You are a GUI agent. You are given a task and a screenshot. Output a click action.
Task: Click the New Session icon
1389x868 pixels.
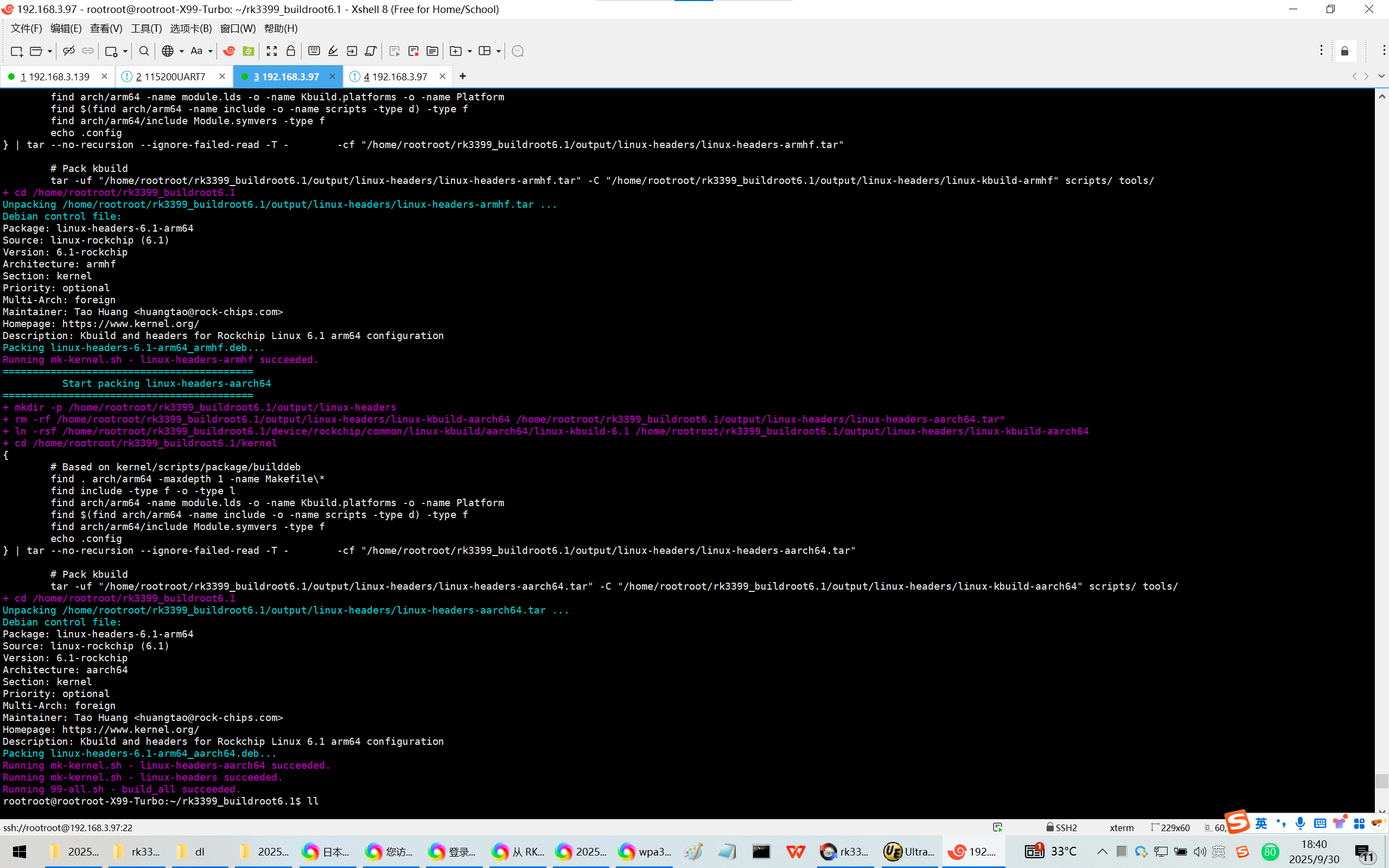pyautogui.click(x=17, y=52)
